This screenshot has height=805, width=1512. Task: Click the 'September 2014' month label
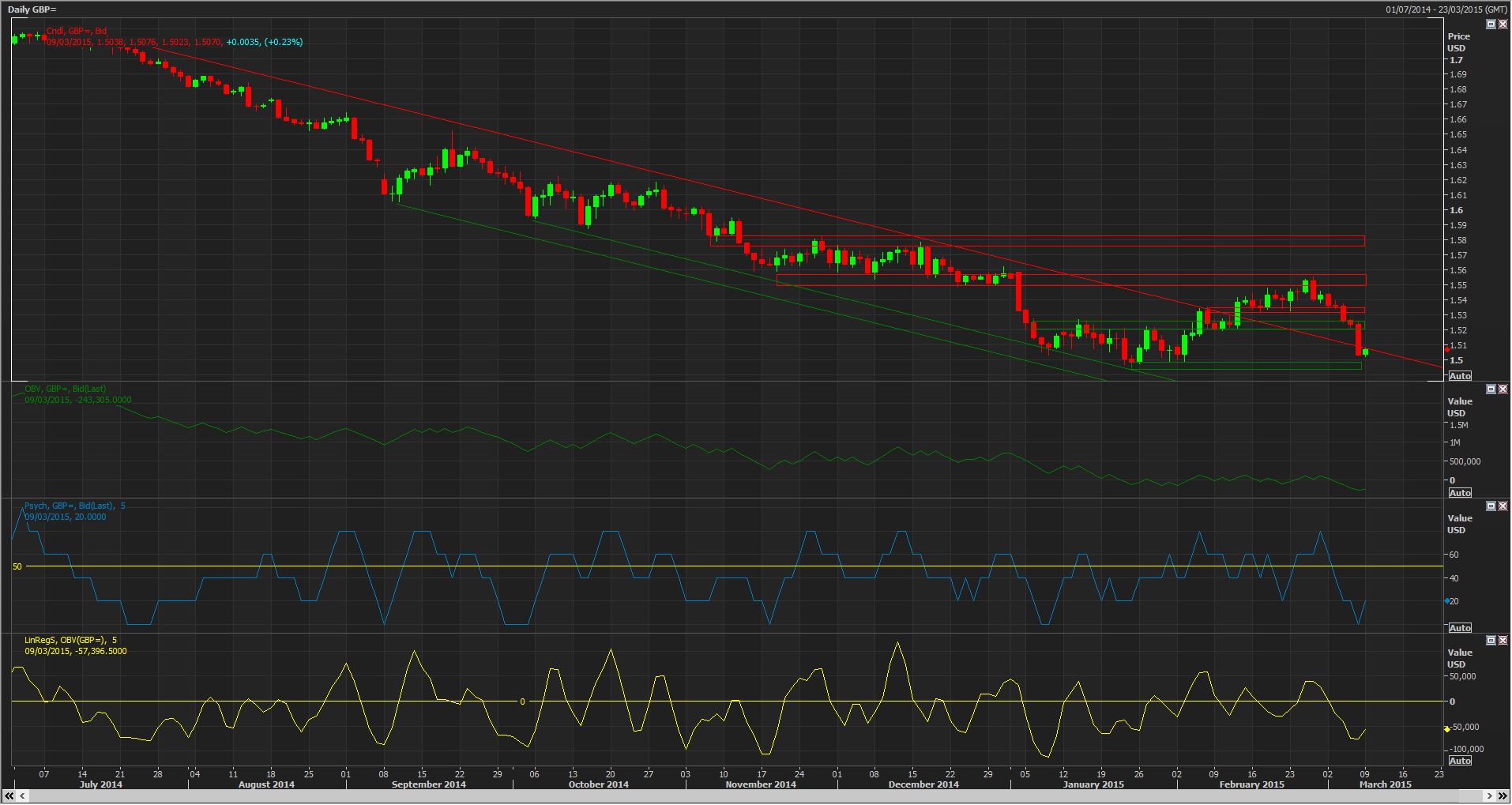(429, 784)
